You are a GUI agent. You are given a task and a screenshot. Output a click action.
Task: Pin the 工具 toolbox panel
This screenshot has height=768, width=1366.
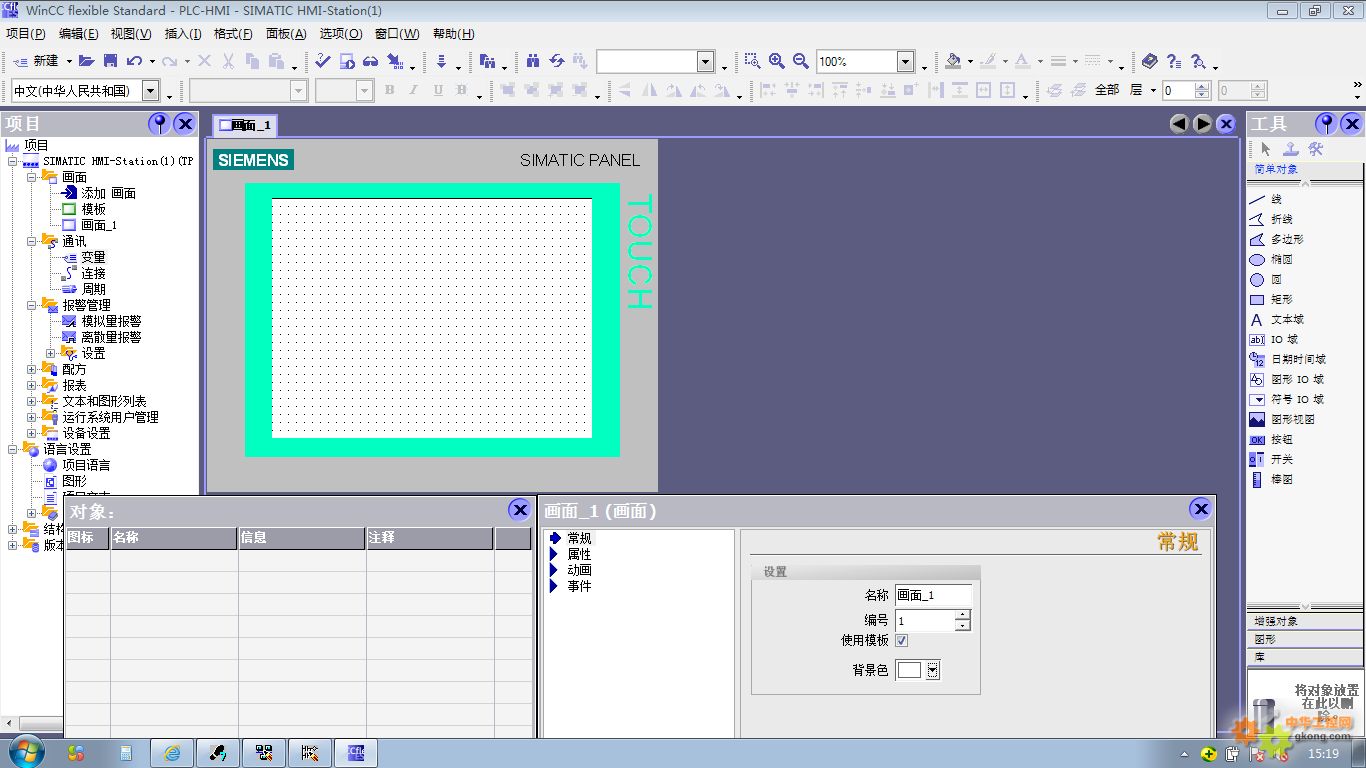[x=1326, y=123]
